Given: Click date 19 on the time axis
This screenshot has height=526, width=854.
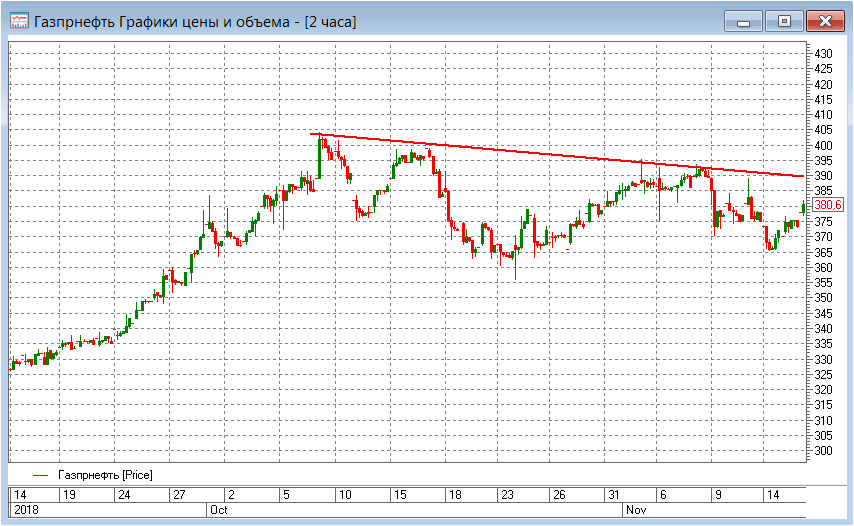Looking at the screenshot, I should click(x=68, y=494).
